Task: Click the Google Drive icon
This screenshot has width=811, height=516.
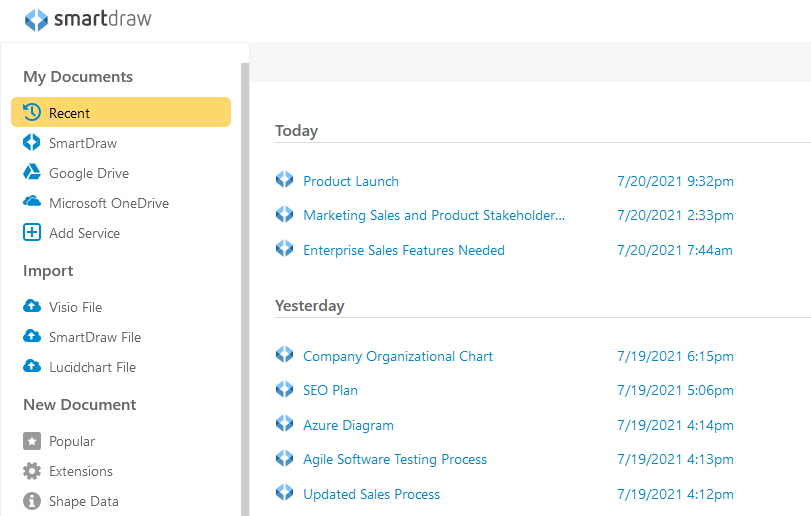Action: tap(32, 173)
